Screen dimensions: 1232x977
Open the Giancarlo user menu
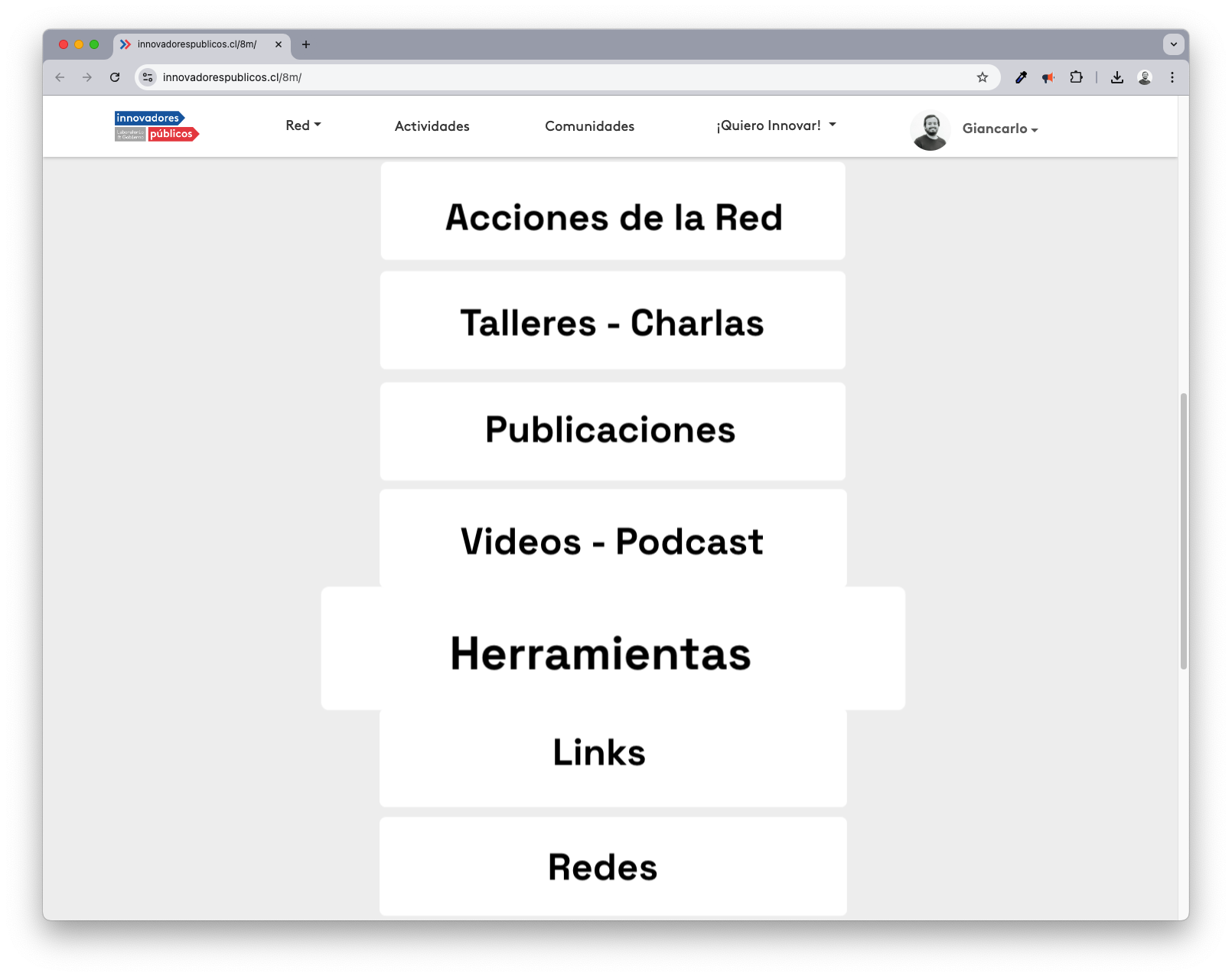click(x=999, y=129)
